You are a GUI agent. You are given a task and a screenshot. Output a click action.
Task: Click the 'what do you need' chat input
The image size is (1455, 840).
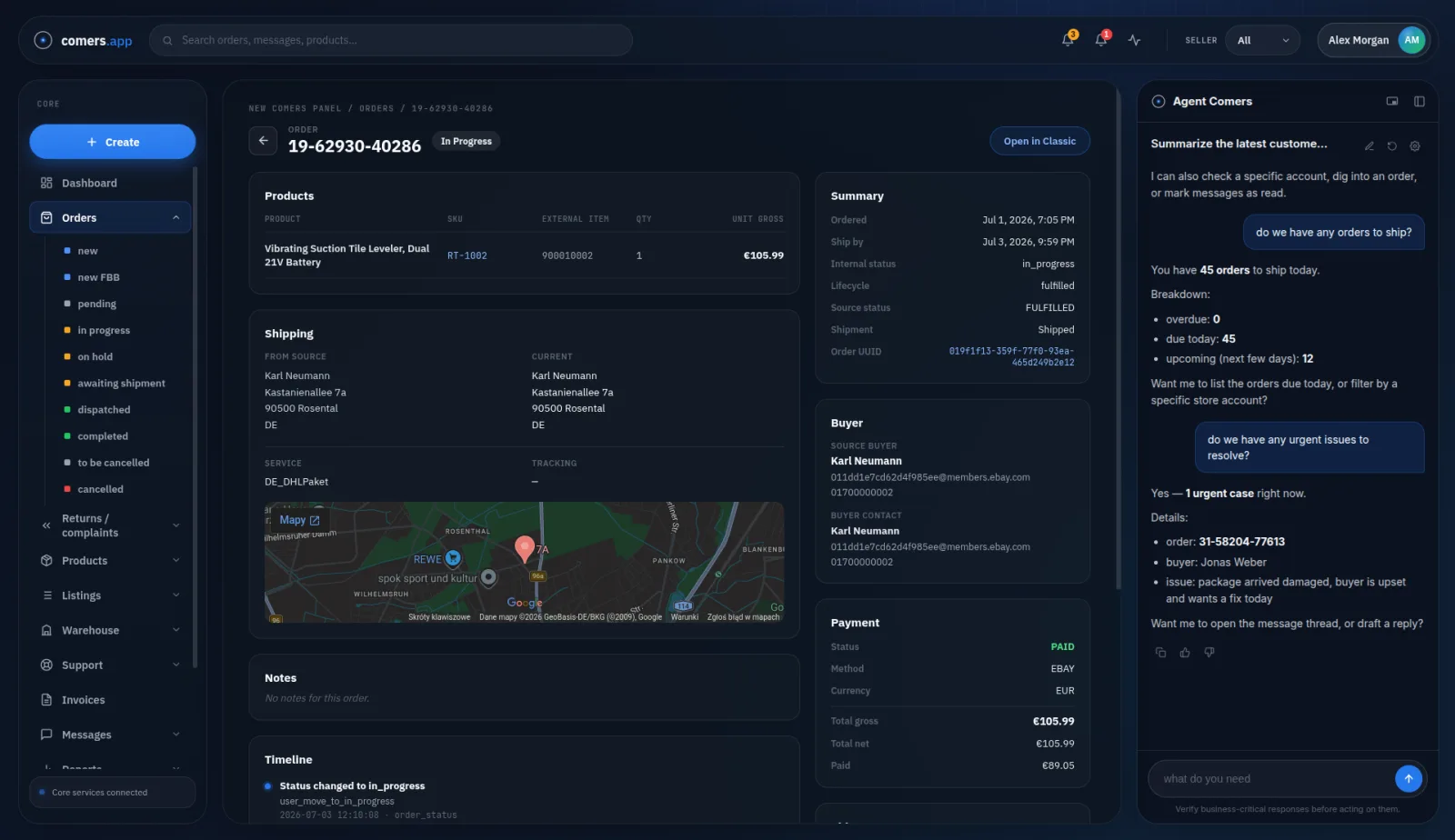point(1271,778)
